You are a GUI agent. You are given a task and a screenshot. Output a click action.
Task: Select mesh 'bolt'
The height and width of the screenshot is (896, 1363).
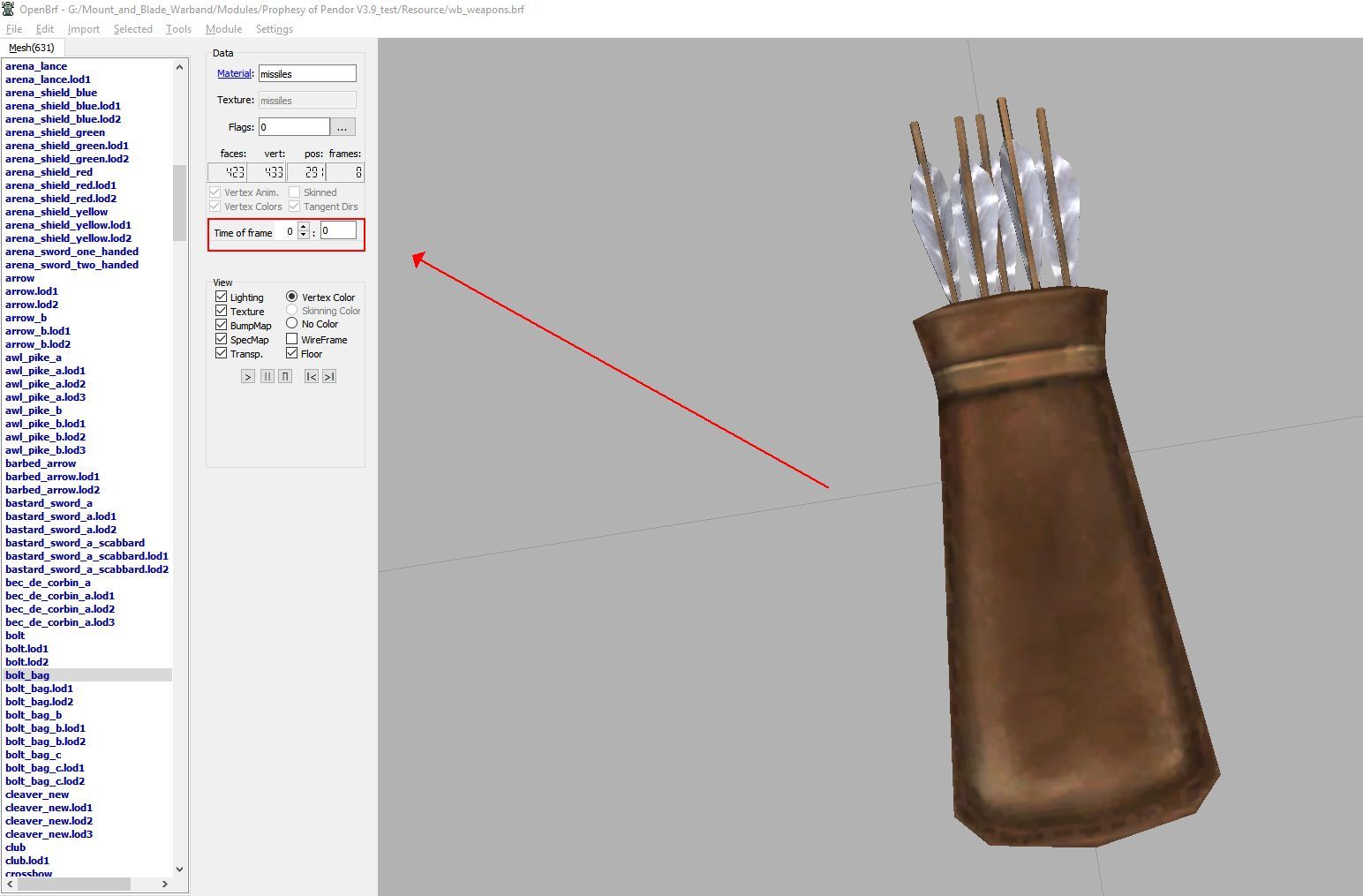coord(15,636)
